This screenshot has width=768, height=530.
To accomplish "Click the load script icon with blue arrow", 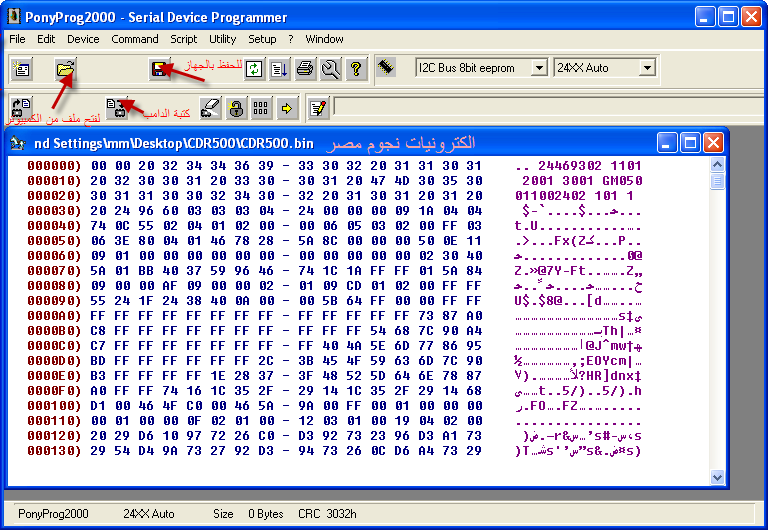I will pos(279,69).
